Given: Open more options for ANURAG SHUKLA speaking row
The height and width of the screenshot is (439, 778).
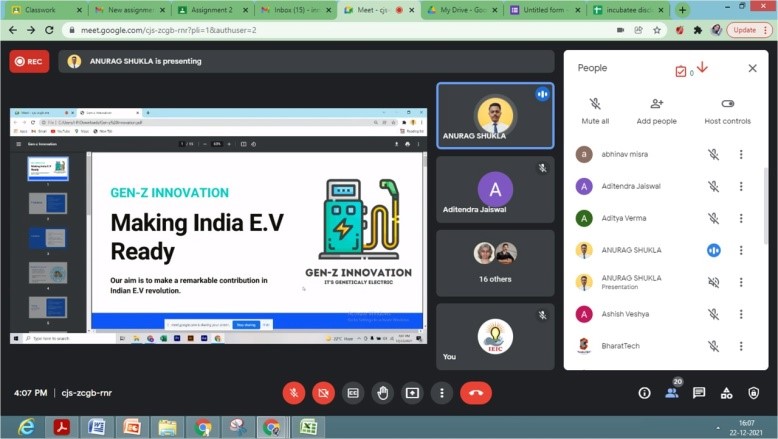Looking at the screenshot, I should pyautogui.click(x=741, y=250).
